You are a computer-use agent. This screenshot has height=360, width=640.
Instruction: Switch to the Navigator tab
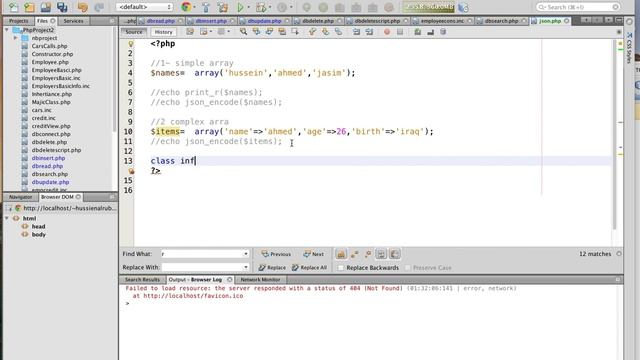pos(20,197)
